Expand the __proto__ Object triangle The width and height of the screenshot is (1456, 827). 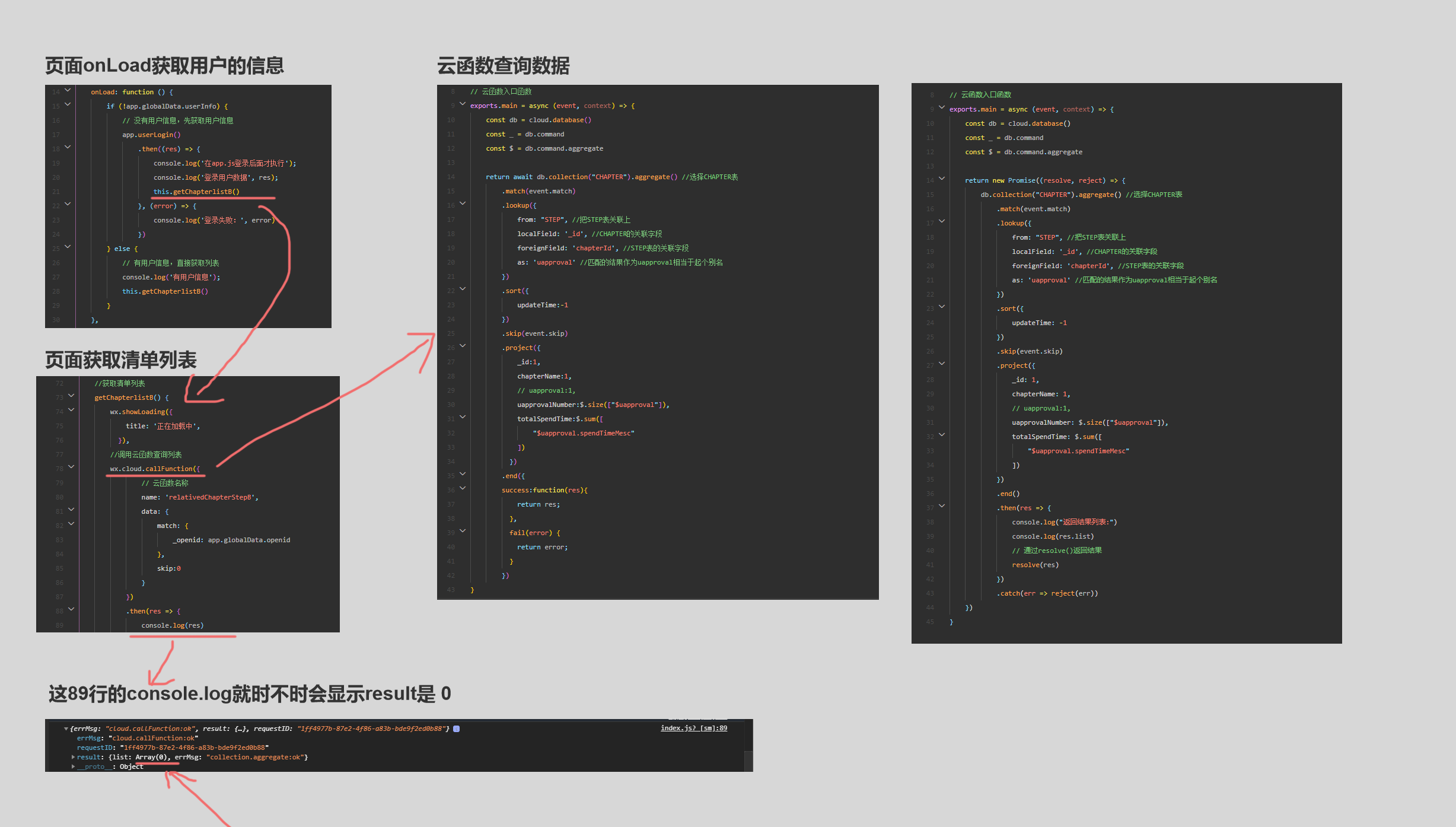[73, 766]
